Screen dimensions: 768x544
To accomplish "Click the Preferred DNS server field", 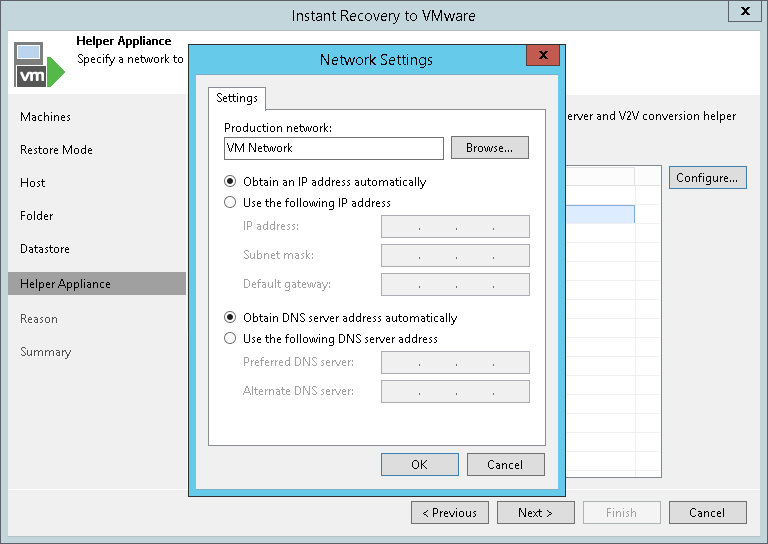I will click(x=455, y=362).
